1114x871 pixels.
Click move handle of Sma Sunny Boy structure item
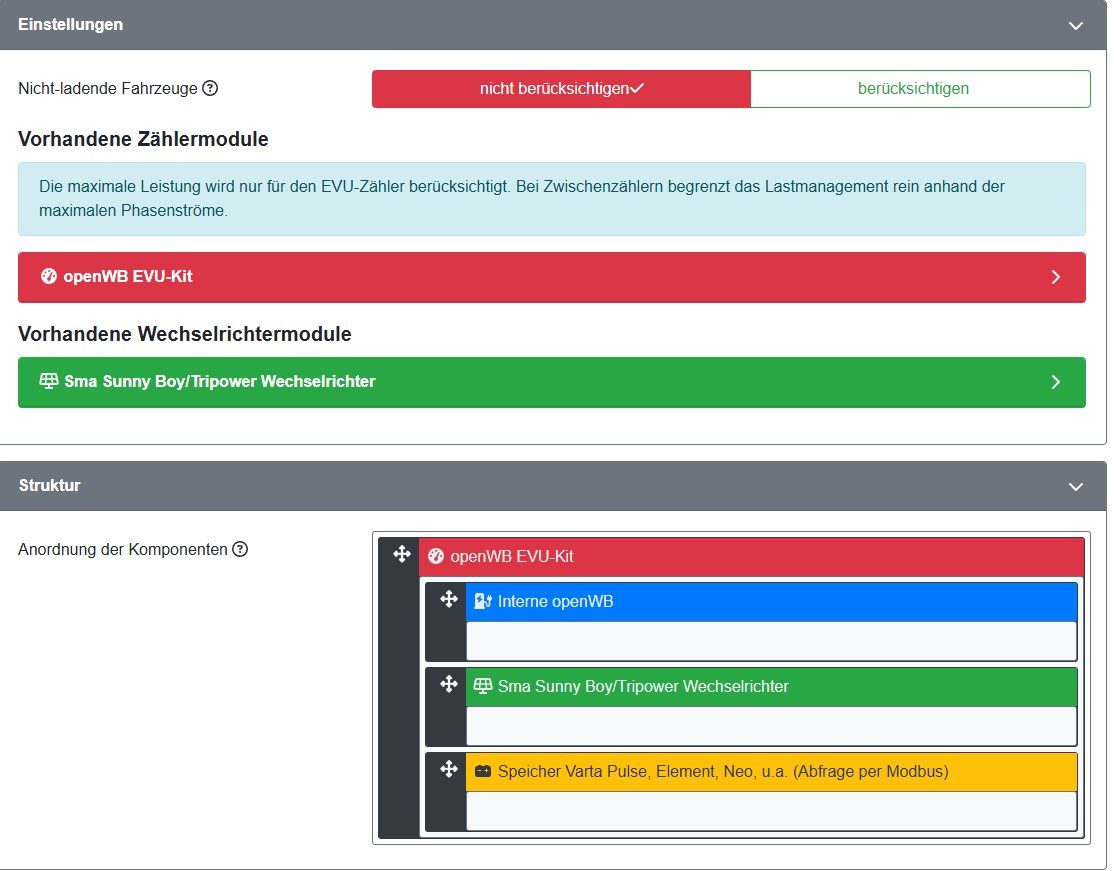click(x=449, y=685)
